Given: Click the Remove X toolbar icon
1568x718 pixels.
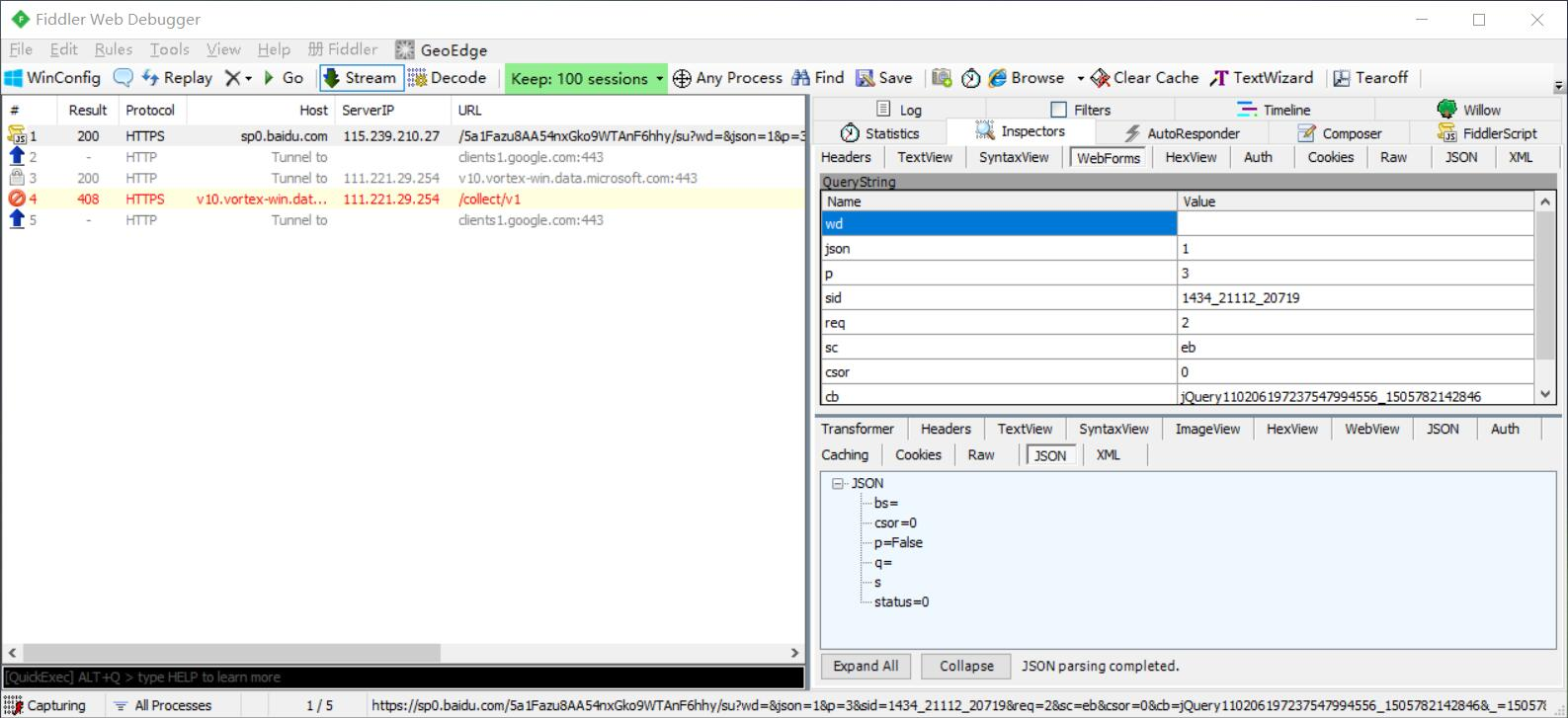Looking at the screenshot, I should pyautogui.click(x=232, y=78).
